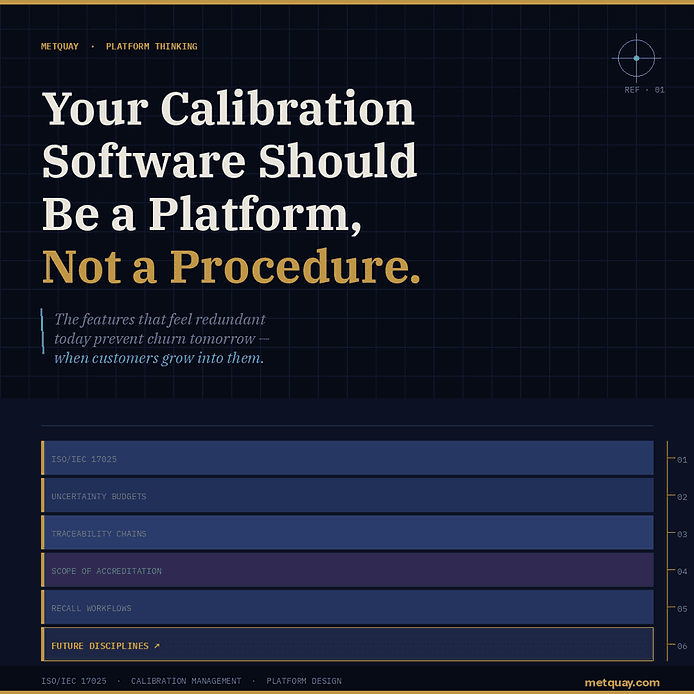694x694 pixels.
Task: Click scale marker 06
Action: [682, 646]
